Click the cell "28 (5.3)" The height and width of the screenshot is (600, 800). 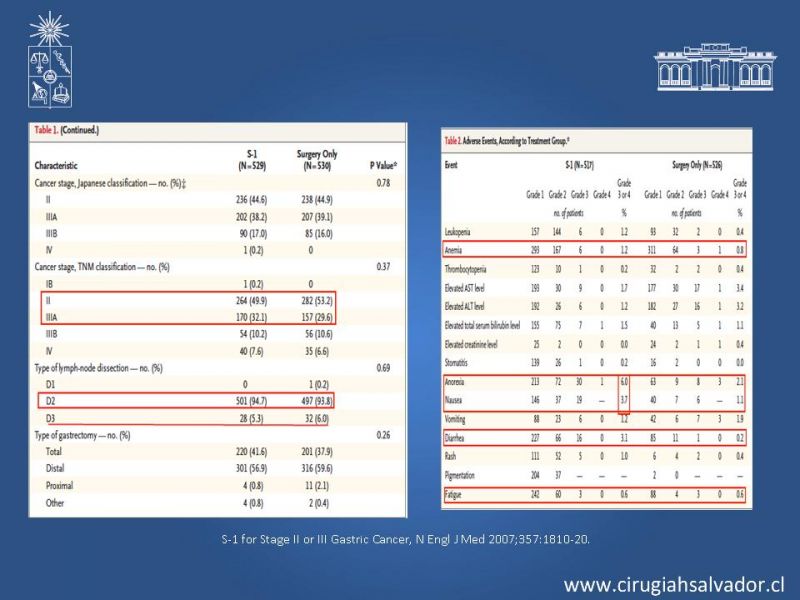252,418
